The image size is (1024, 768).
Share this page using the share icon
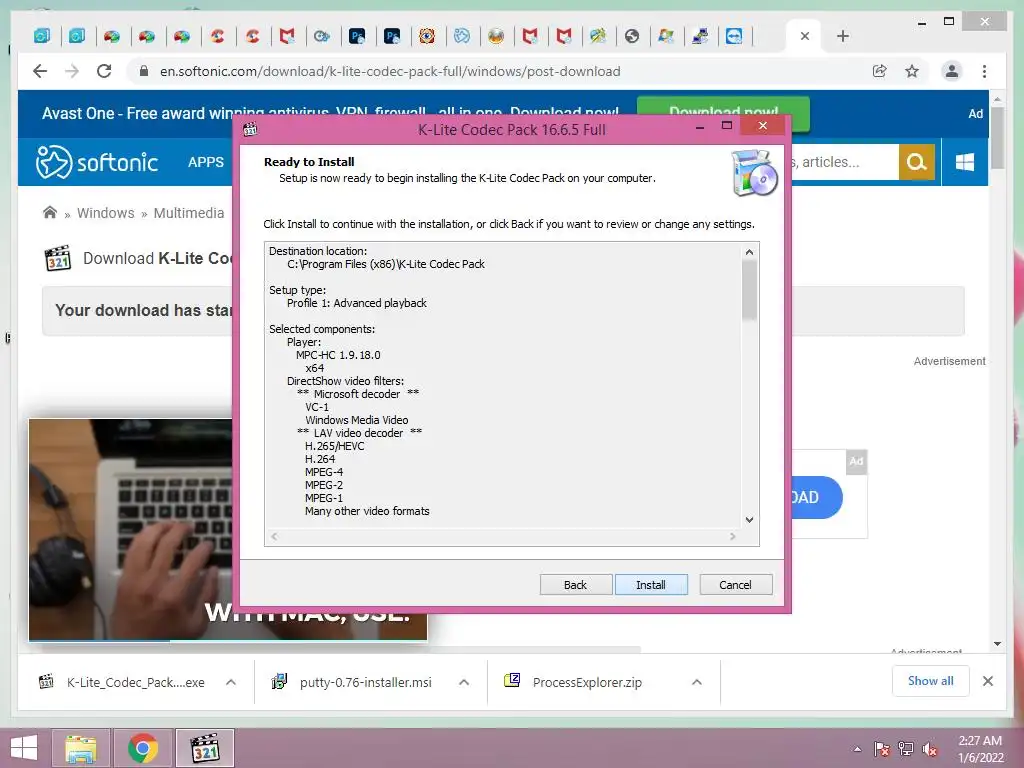coord(880,71)
